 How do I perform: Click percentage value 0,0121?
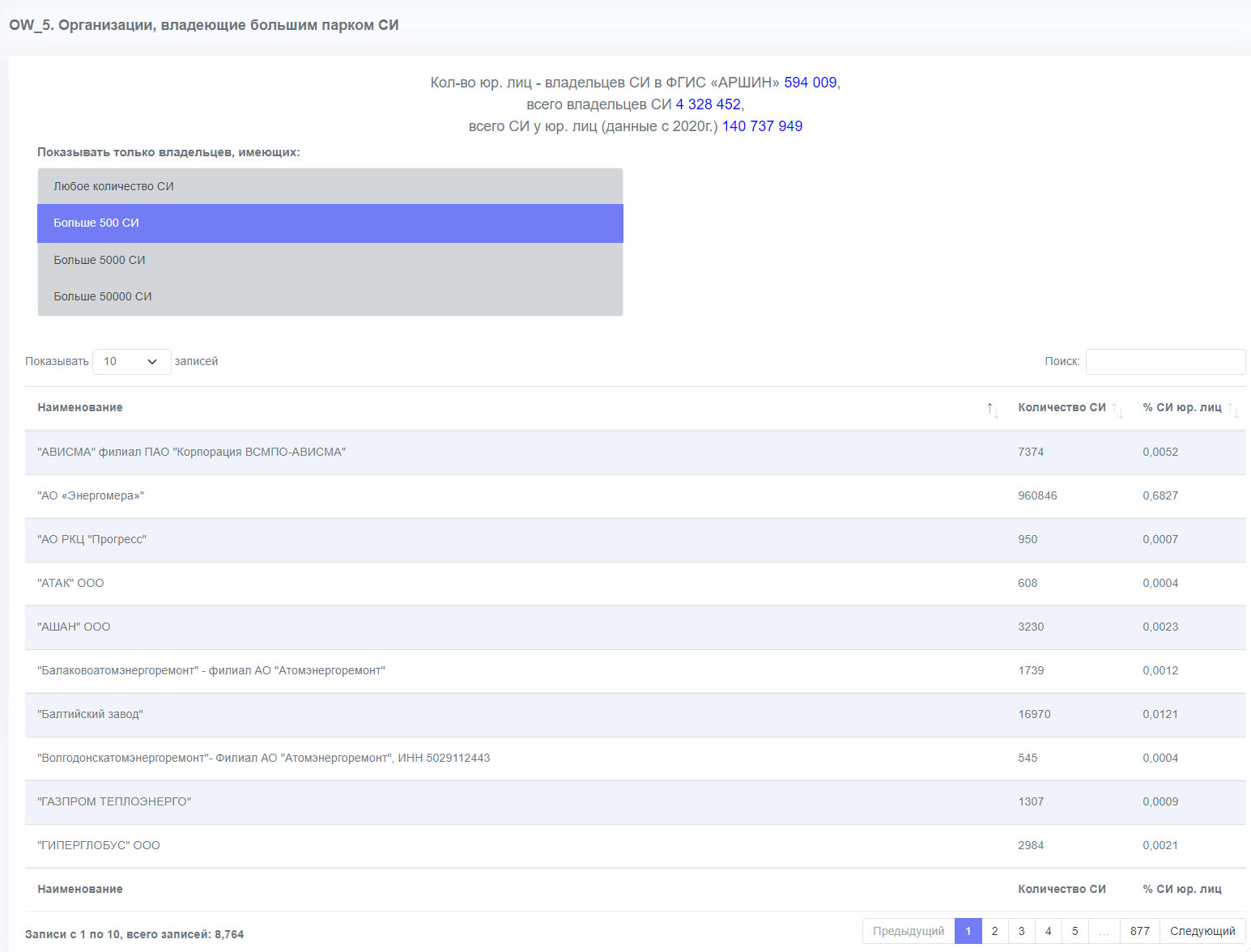[x=1160, y=714]
